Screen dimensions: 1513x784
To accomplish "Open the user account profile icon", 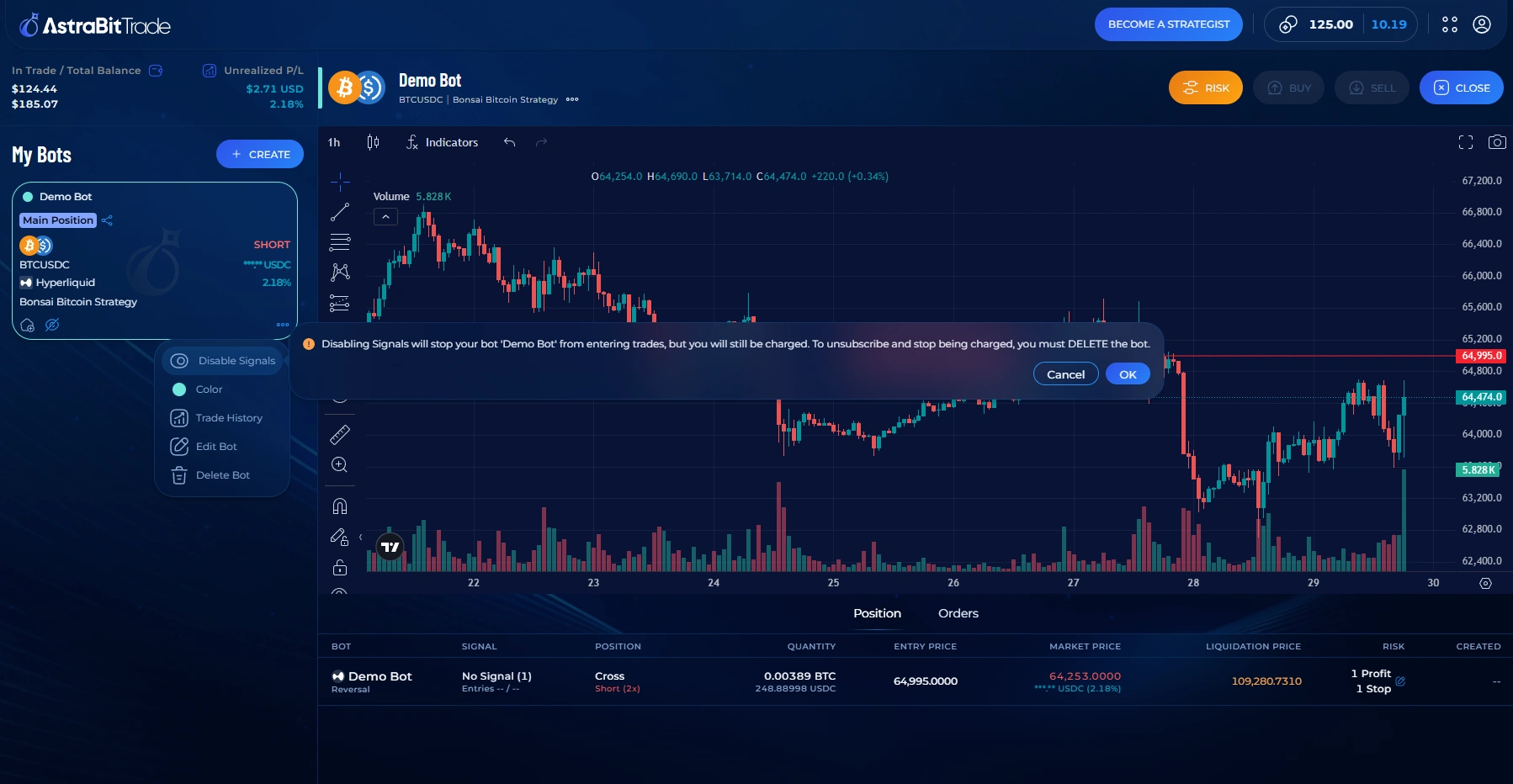I will point(1482,24).
